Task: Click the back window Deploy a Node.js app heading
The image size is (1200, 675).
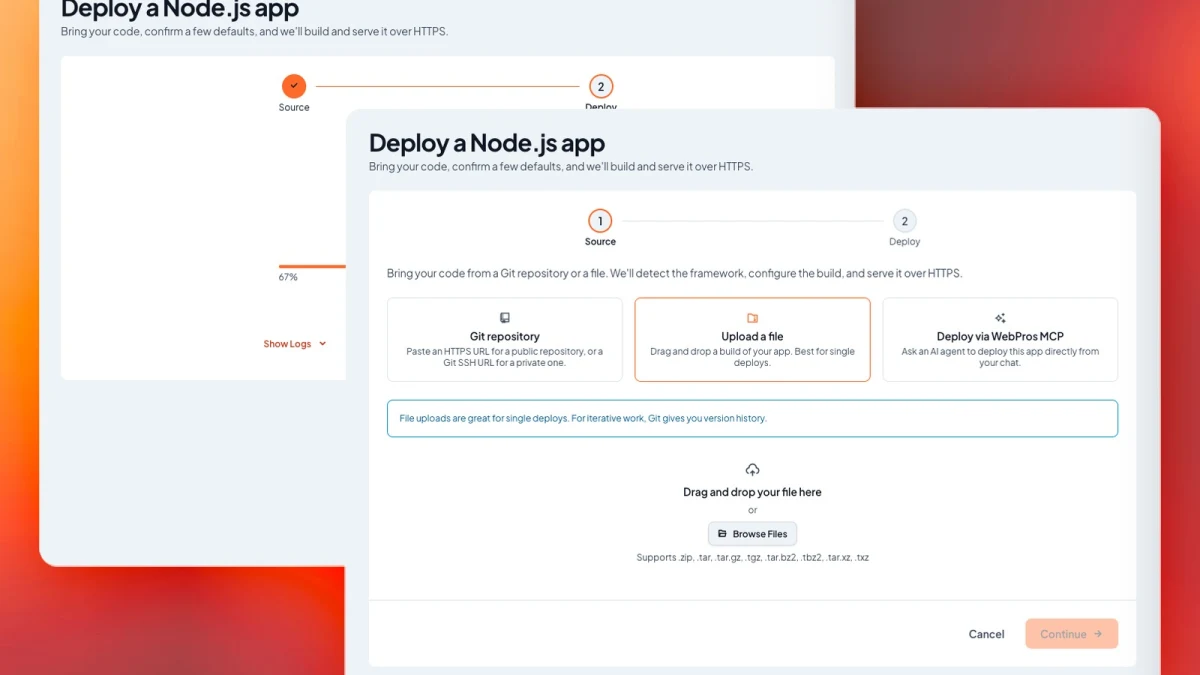Action: pos(180,10)
